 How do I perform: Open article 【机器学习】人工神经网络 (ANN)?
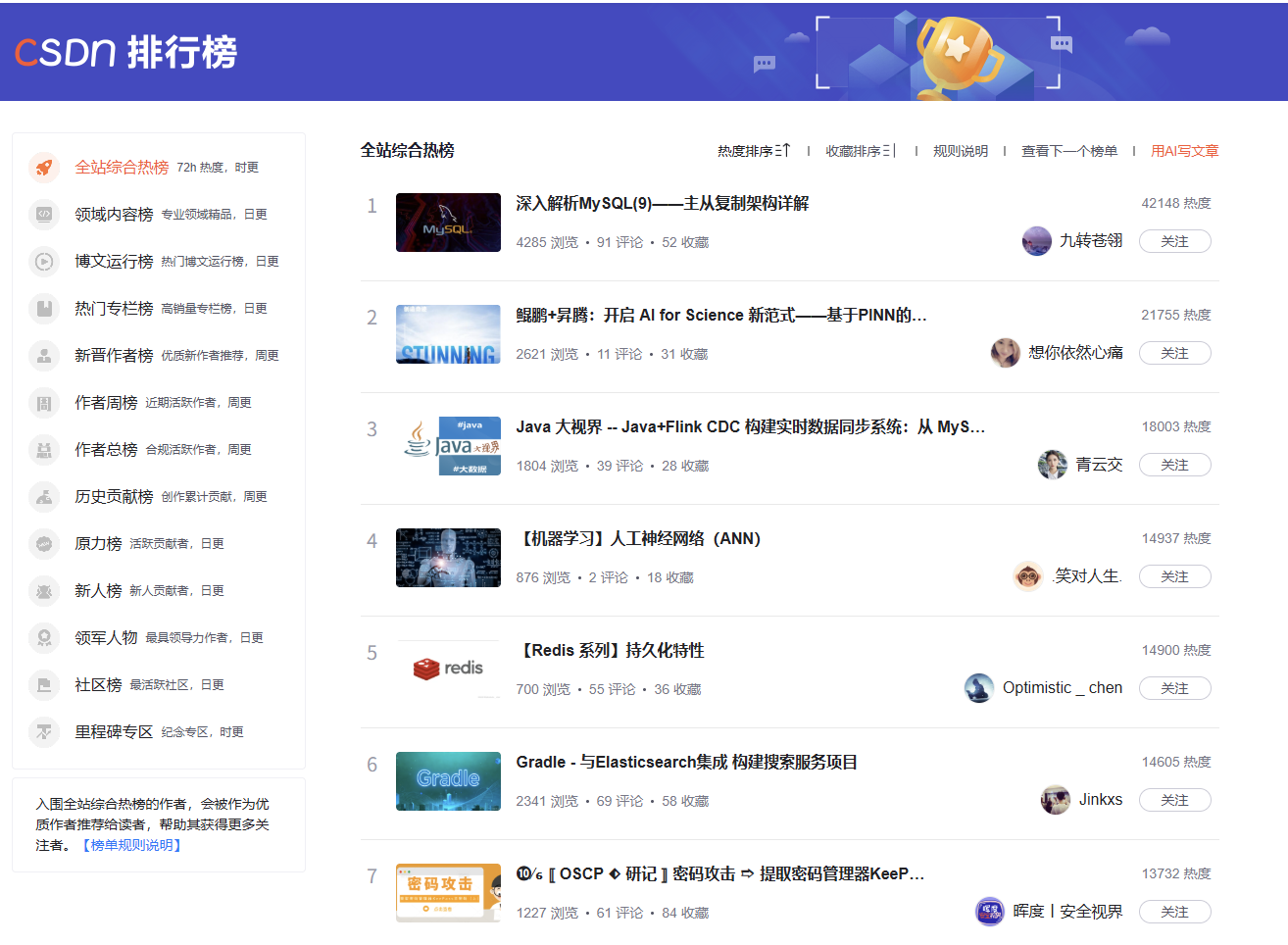coord(639,539)
